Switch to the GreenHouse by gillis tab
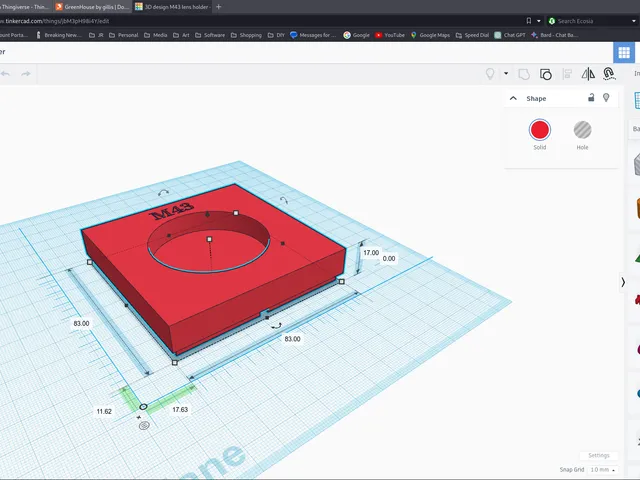The height and width of the screenshot is (480, 640). [x=93, y=7]
